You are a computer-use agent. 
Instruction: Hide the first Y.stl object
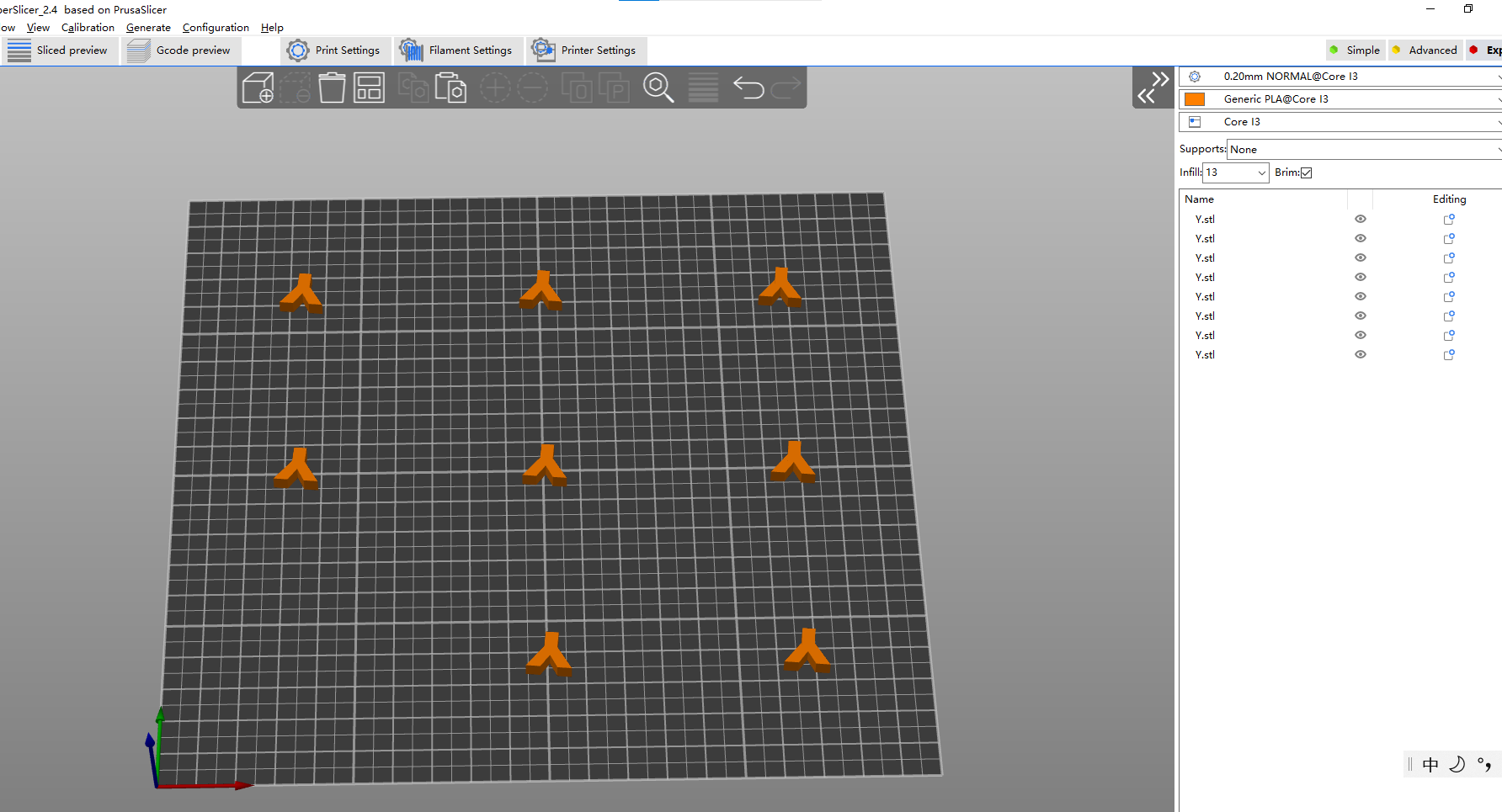(x=1360, y=219)
